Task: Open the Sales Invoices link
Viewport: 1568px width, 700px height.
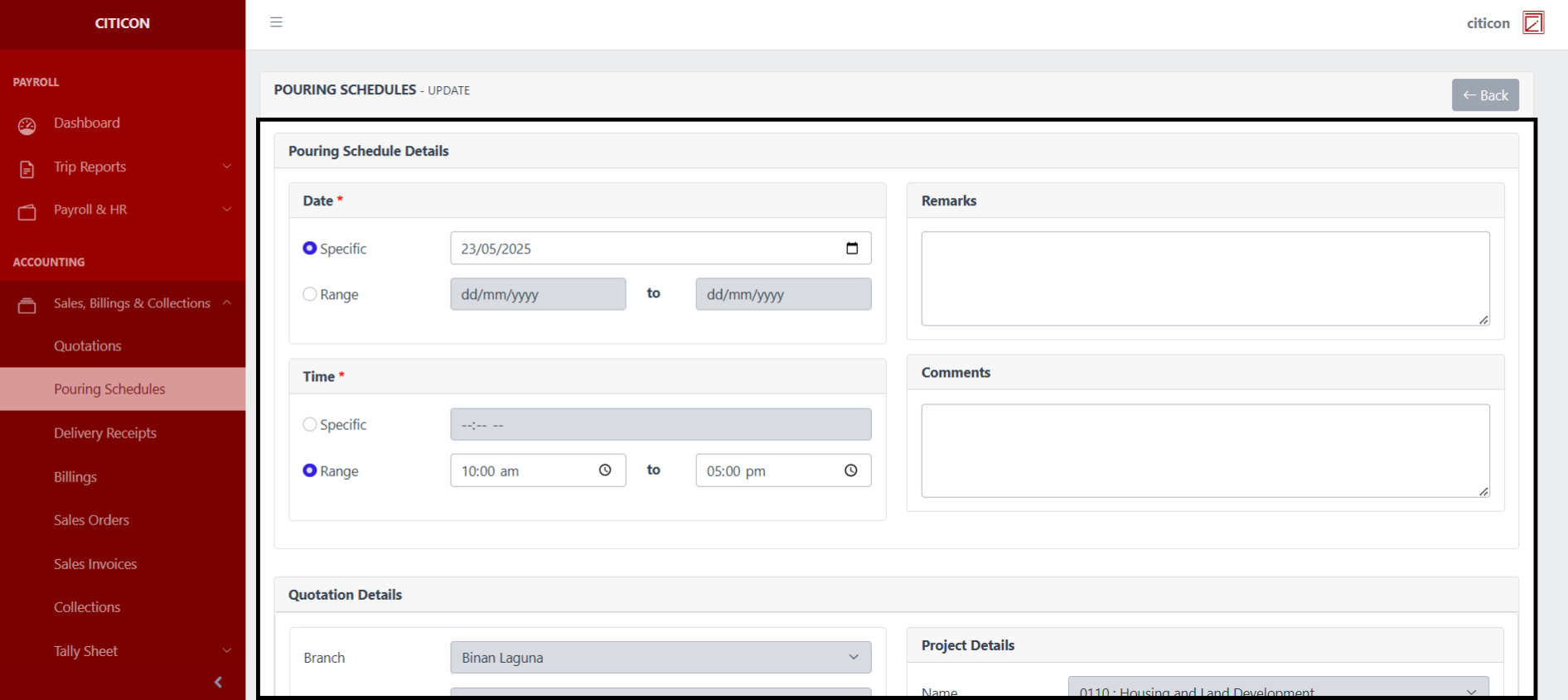Action: tap(95, 564)
